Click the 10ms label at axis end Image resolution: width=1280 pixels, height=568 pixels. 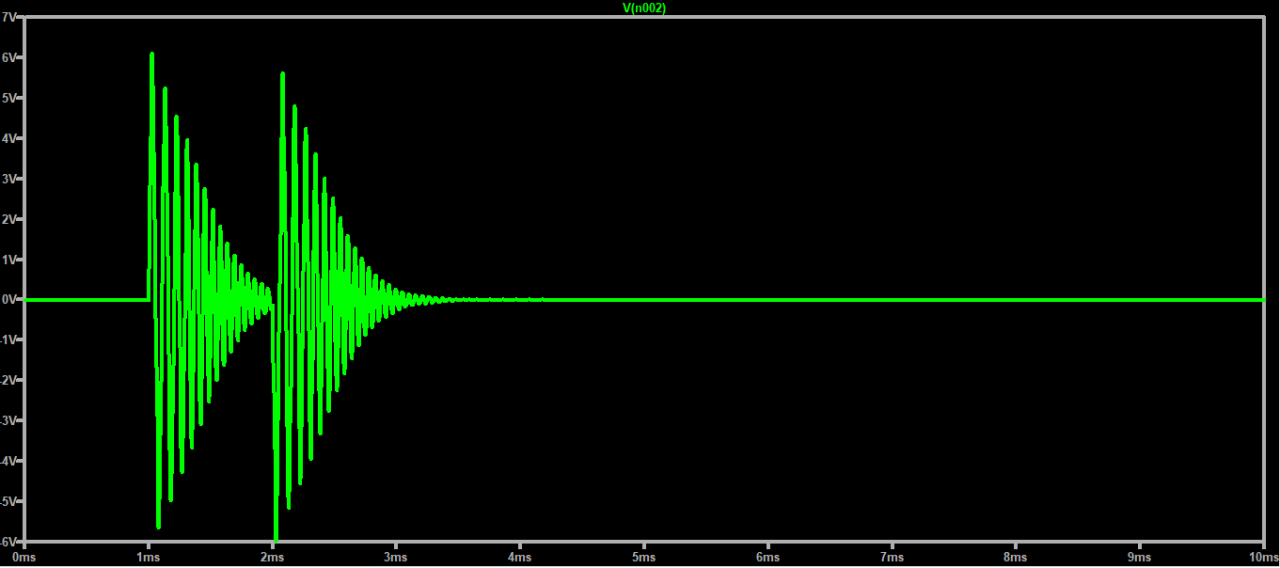1264,556
